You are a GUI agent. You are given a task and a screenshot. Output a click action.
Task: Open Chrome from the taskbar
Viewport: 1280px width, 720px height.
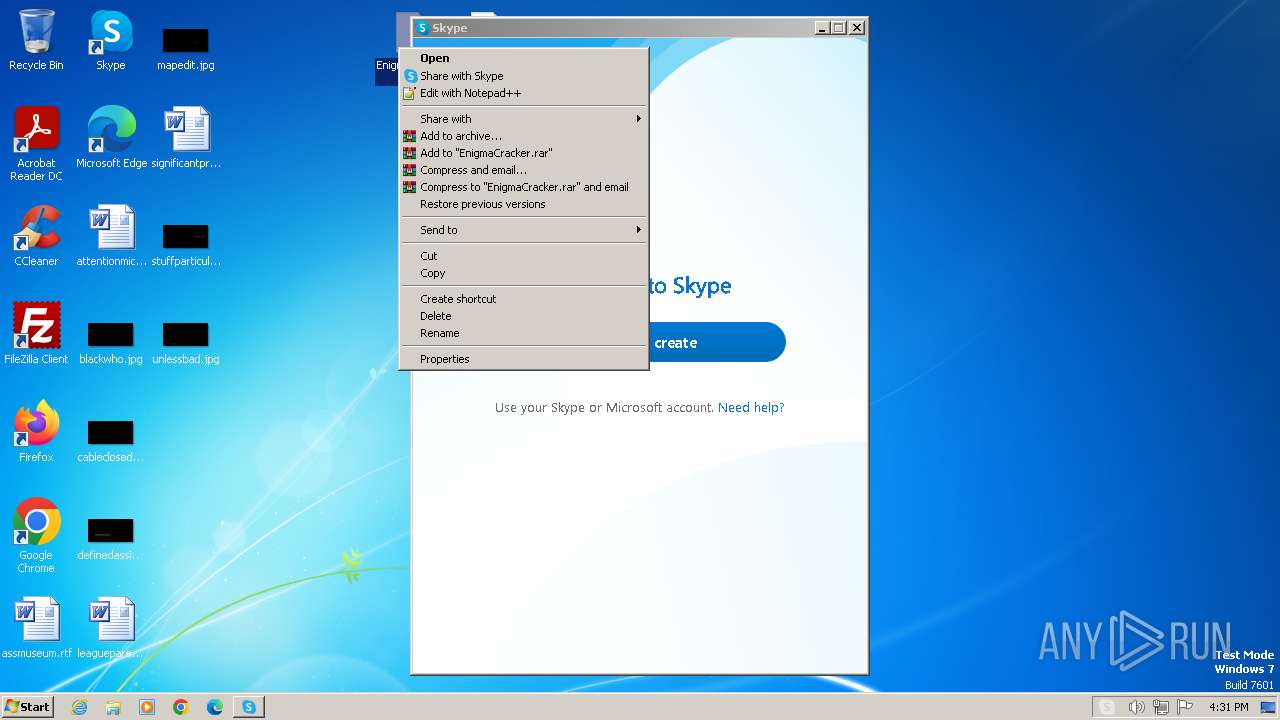181,707
